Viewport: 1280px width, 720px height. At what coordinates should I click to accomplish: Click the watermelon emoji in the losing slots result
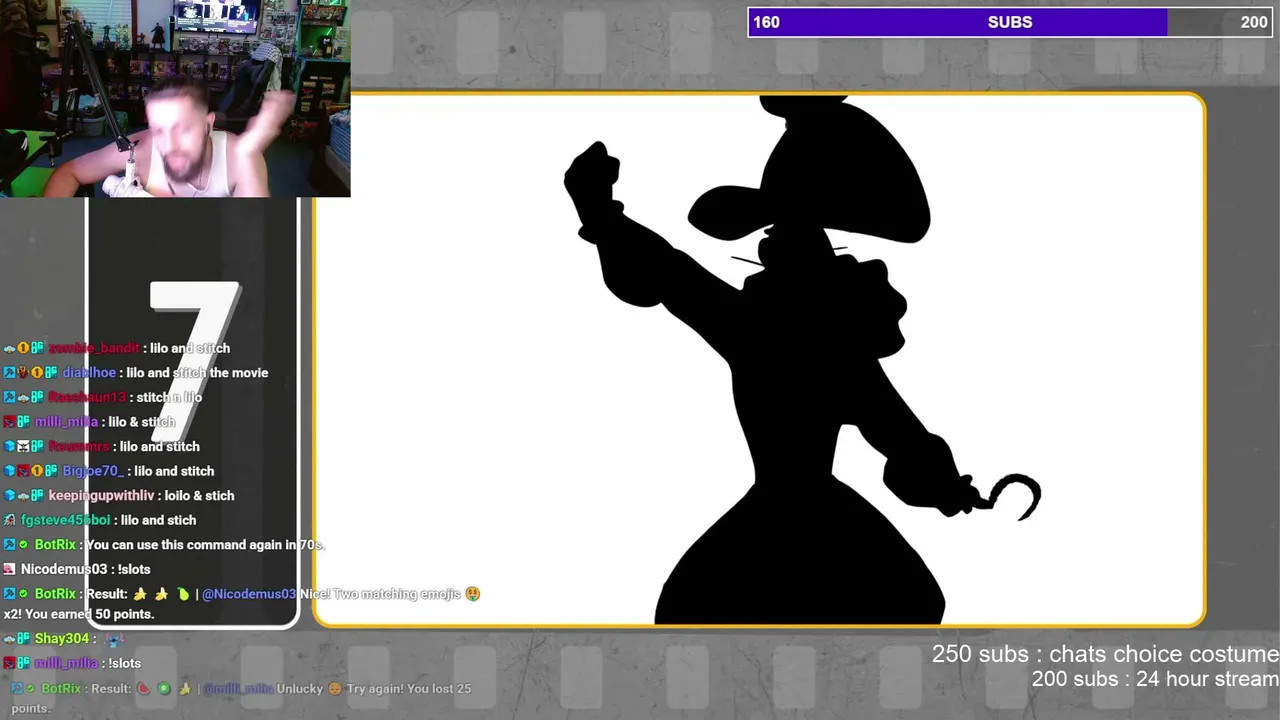[142, 689]
